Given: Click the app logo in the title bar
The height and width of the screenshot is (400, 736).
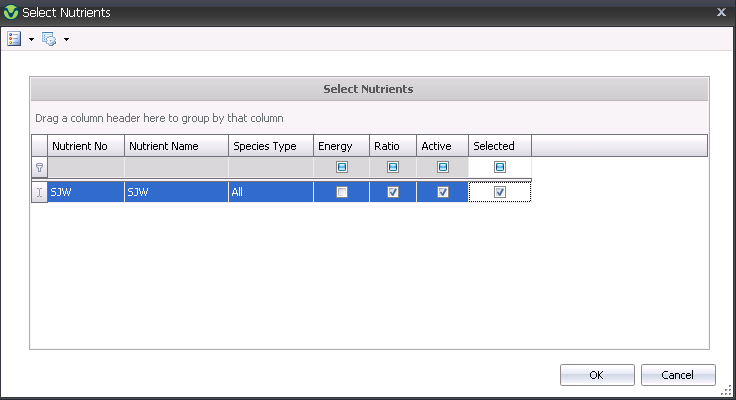Looking at the screenshot, I should 10,12.
